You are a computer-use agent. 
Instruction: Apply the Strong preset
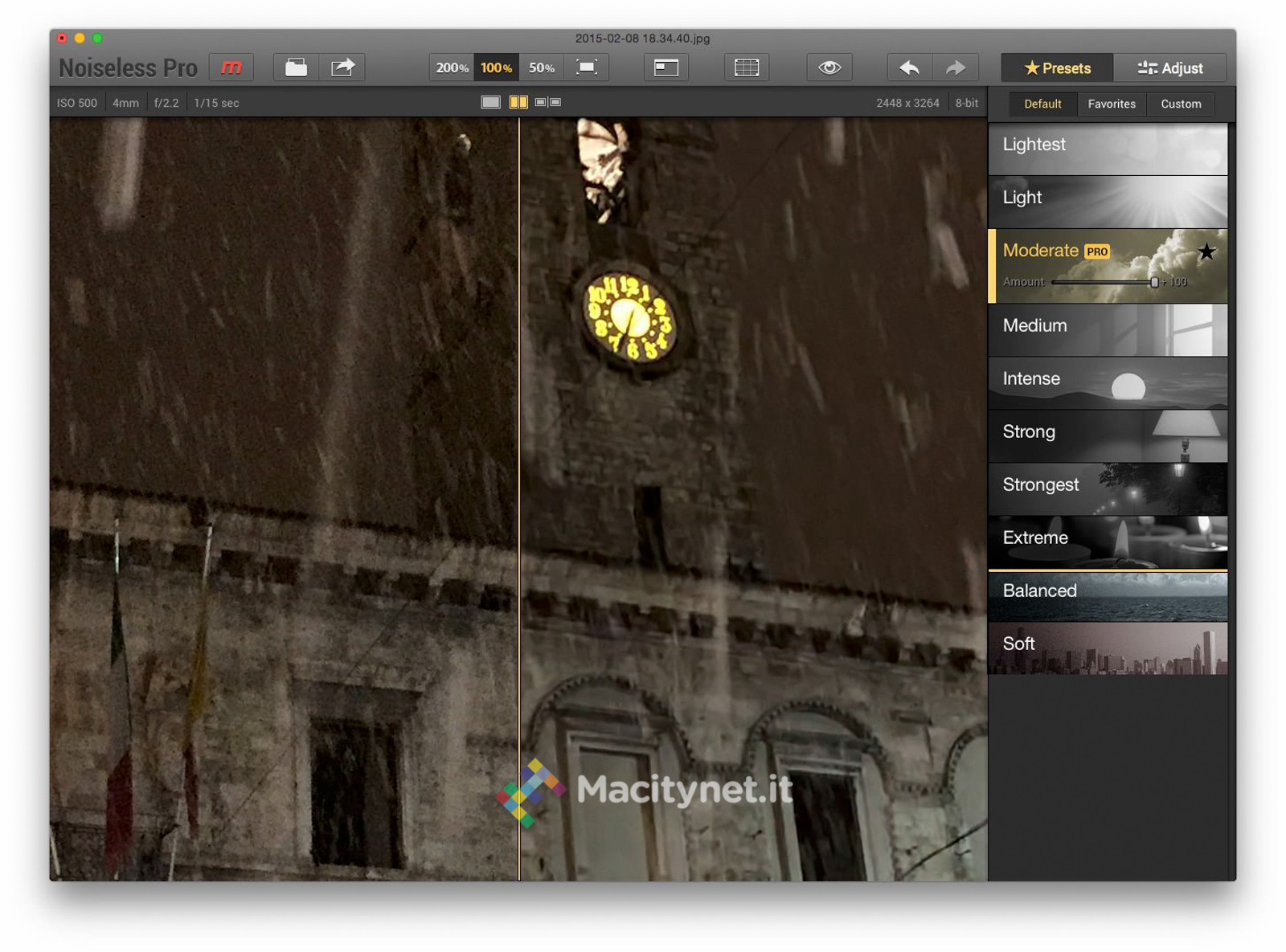point(1108,436)
